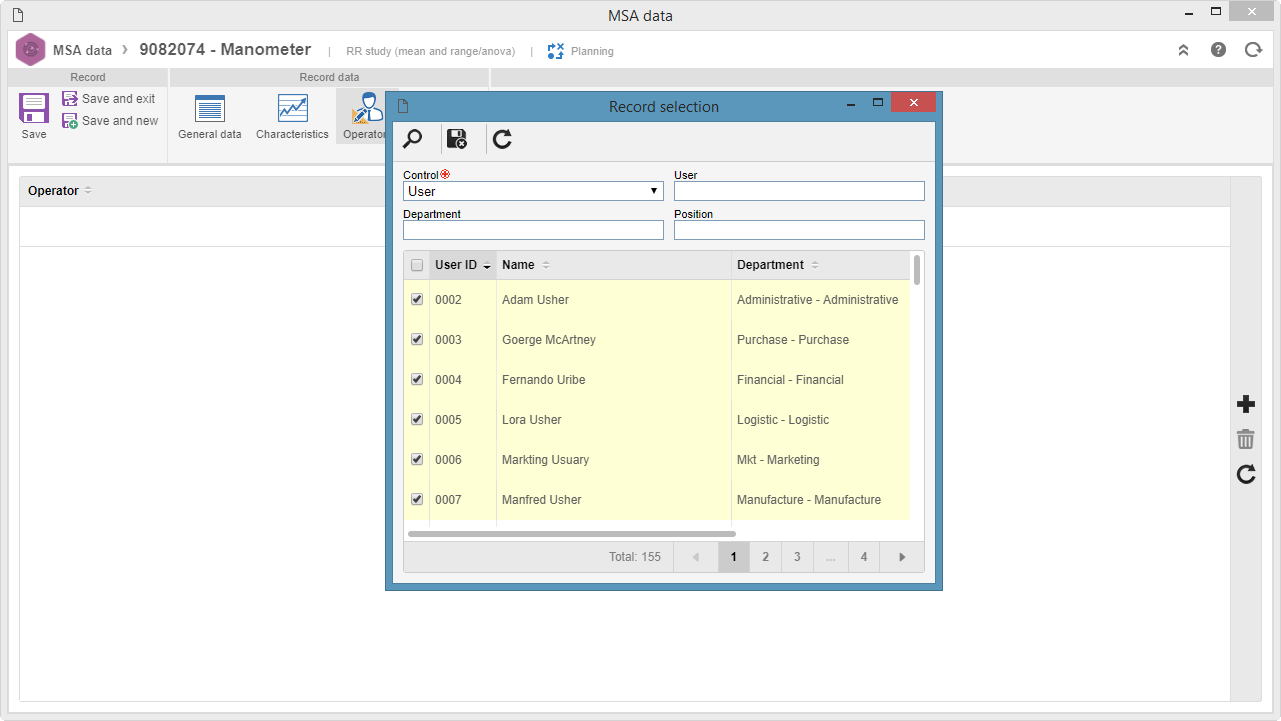The width and height of the screenshot is (1281, 721).
Task: Sort by the User ID column arrow
Action: [x=487, y=266]
